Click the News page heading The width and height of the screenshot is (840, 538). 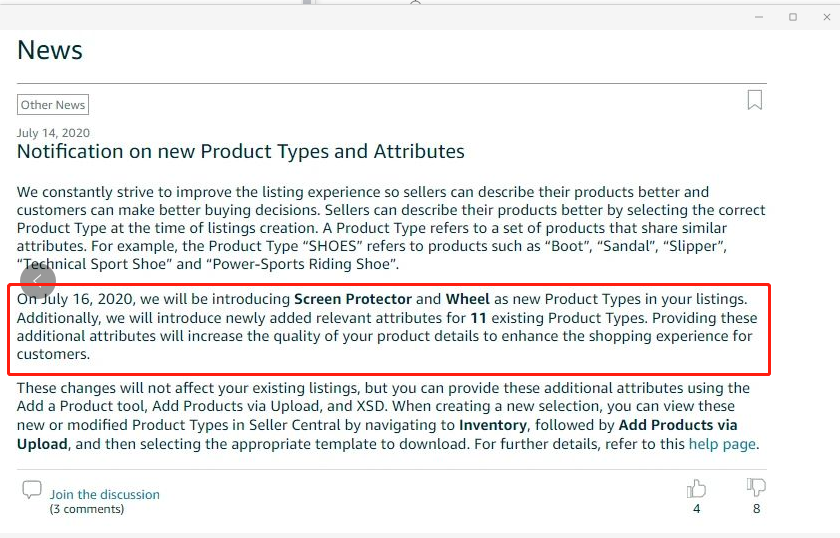point(50,50)
